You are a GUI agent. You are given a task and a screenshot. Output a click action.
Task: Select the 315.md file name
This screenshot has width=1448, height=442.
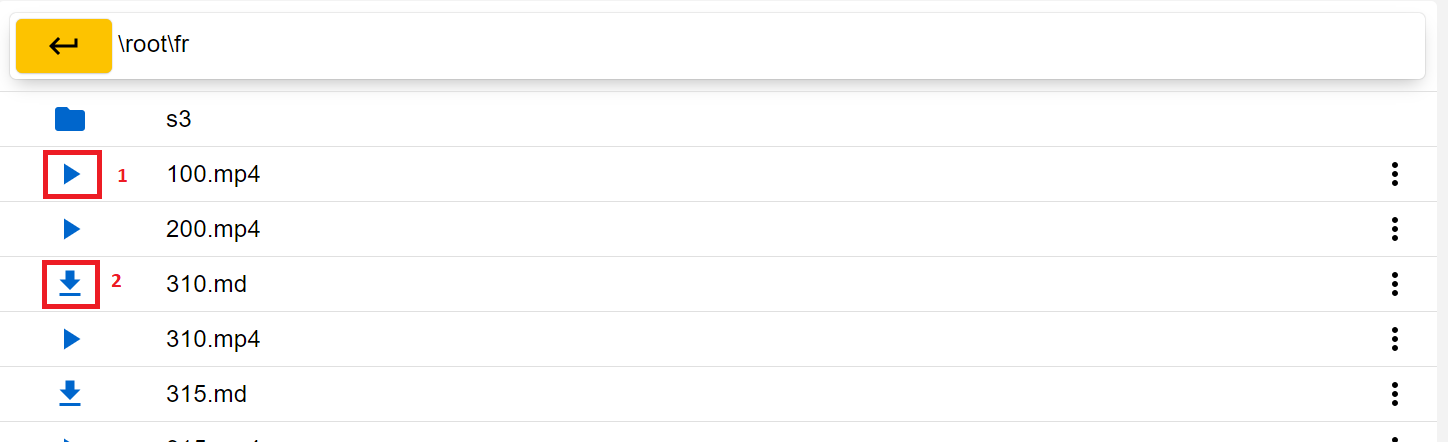pos(206,394)
